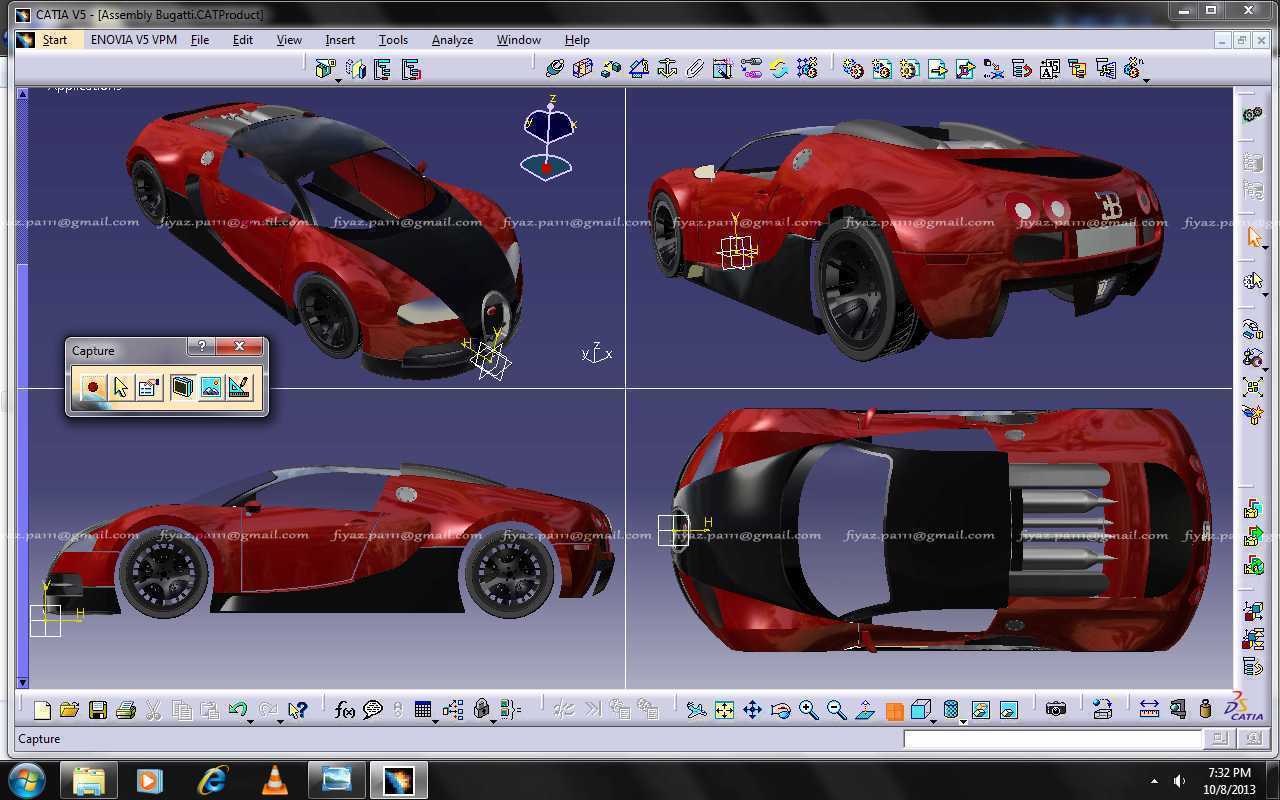Screen dimensions: 1280x800
Task: Expand the view mode dropdown arrow
Action: pos(964,720)
